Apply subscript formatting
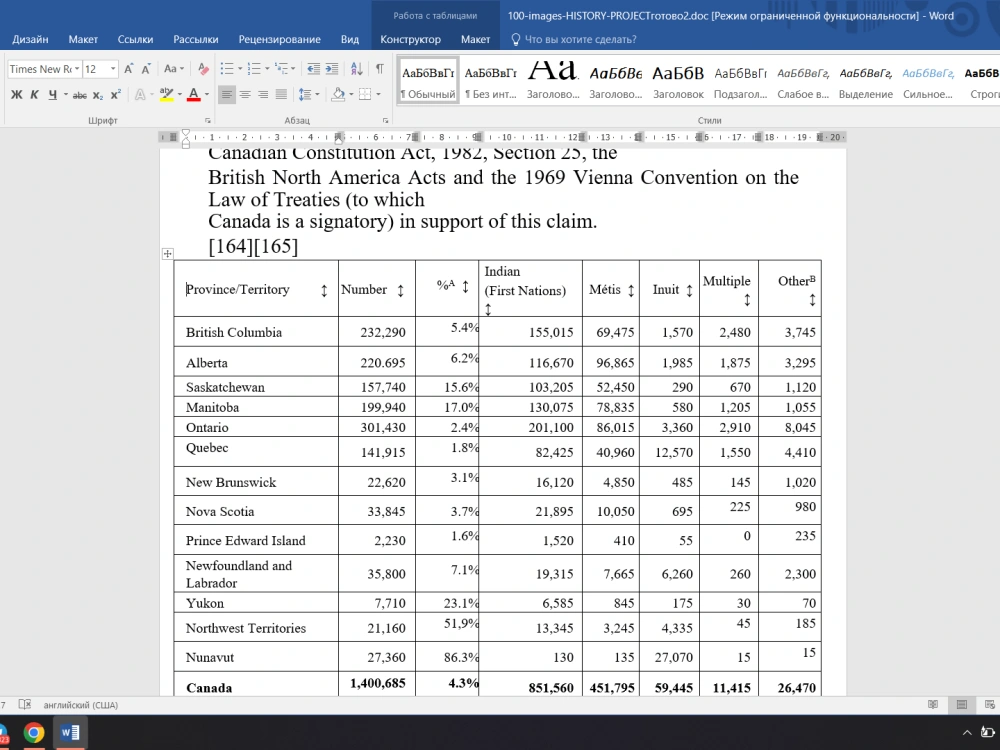 pyautogui.click(x=98, y=95)
